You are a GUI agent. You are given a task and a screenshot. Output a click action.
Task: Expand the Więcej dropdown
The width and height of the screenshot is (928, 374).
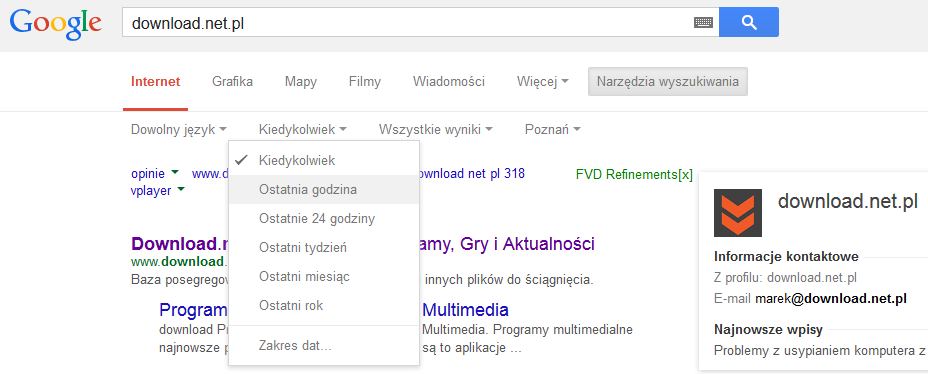[x=542, y=82]
